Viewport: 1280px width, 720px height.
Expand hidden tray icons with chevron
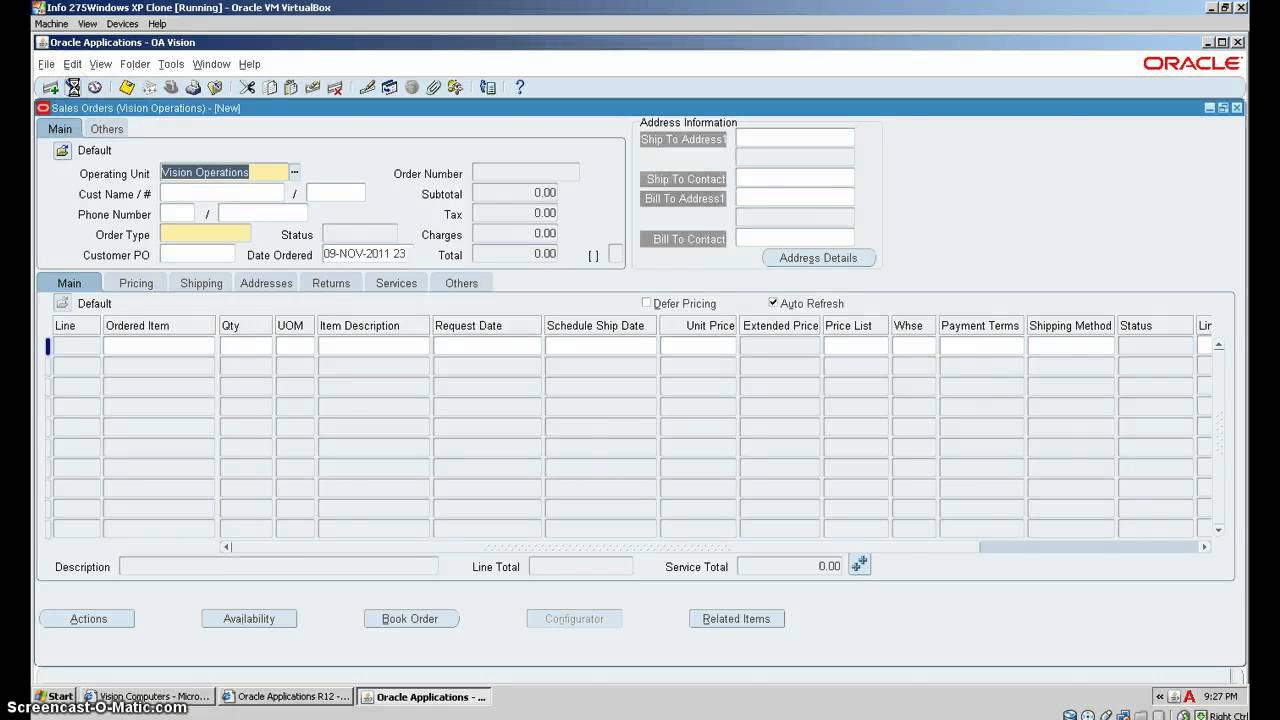tap(1160, 697)
